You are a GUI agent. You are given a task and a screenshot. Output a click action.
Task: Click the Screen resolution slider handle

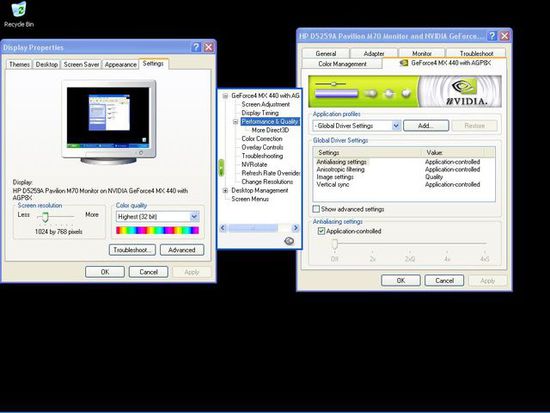coord(45,217)
